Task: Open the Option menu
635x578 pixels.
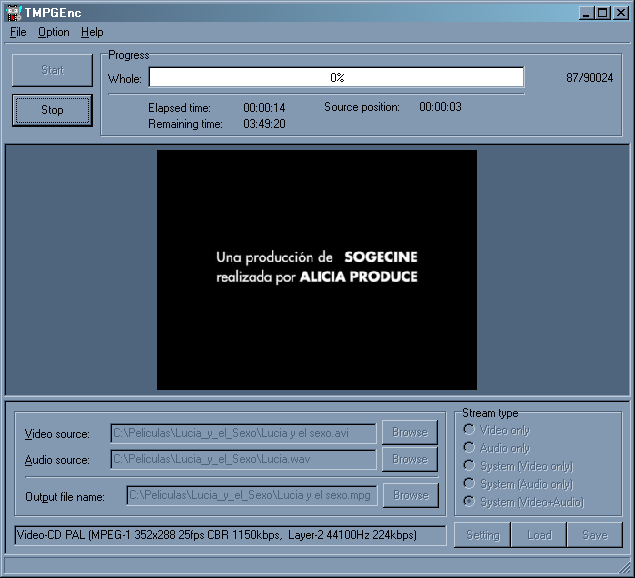Action: click(54, 32)
